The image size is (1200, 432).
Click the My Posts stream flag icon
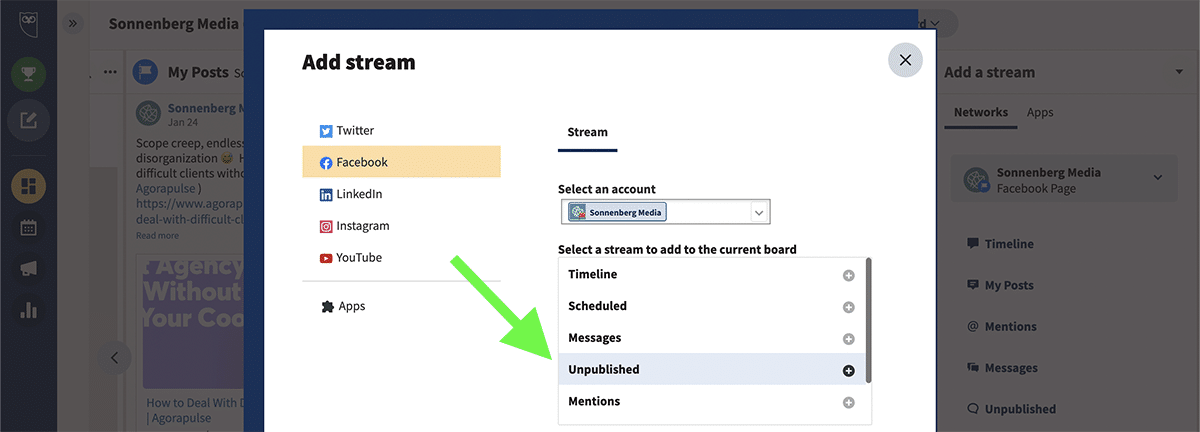click(145, 72)
